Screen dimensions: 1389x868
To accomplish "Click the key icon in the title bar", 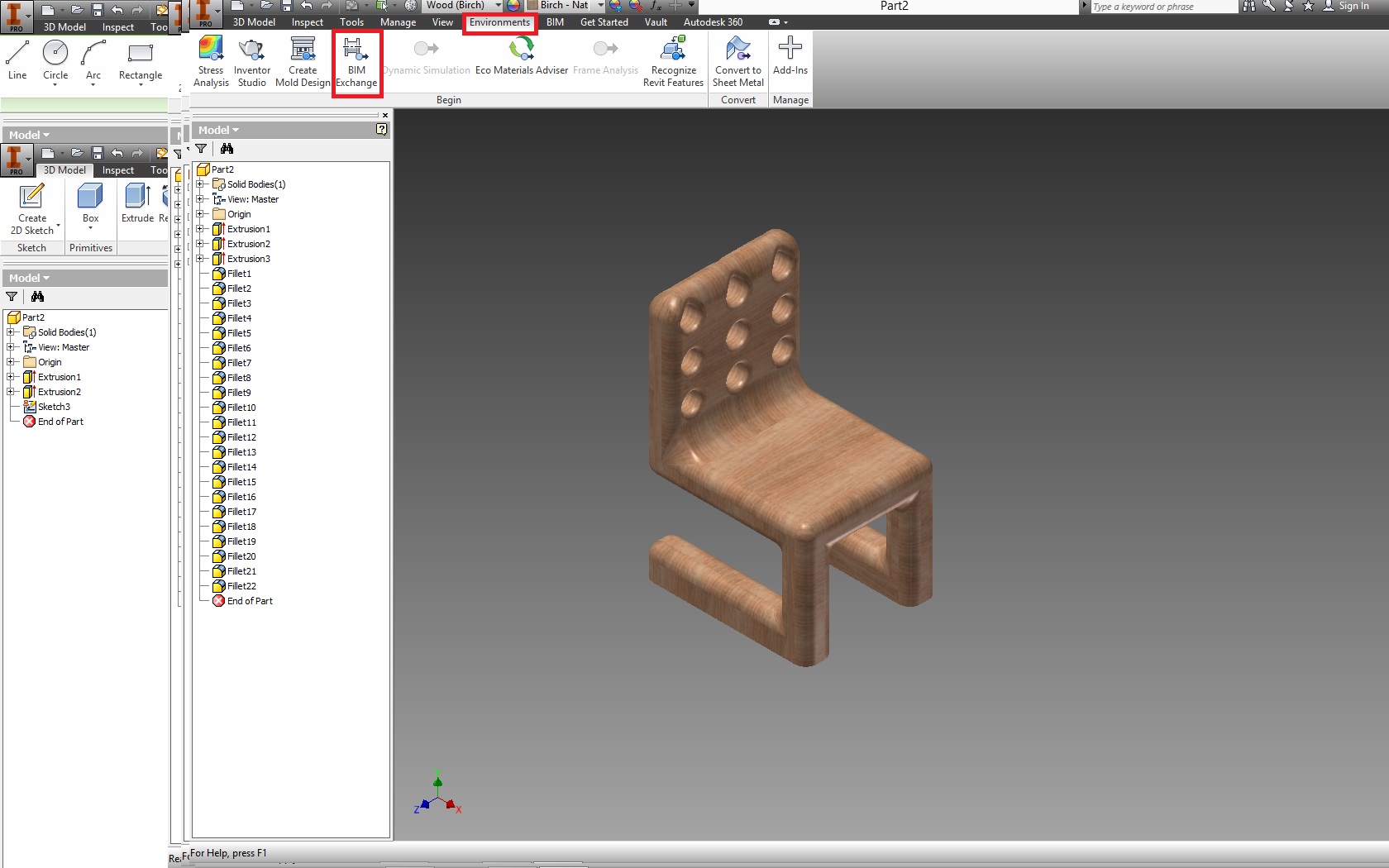I will click(1268, 6).
